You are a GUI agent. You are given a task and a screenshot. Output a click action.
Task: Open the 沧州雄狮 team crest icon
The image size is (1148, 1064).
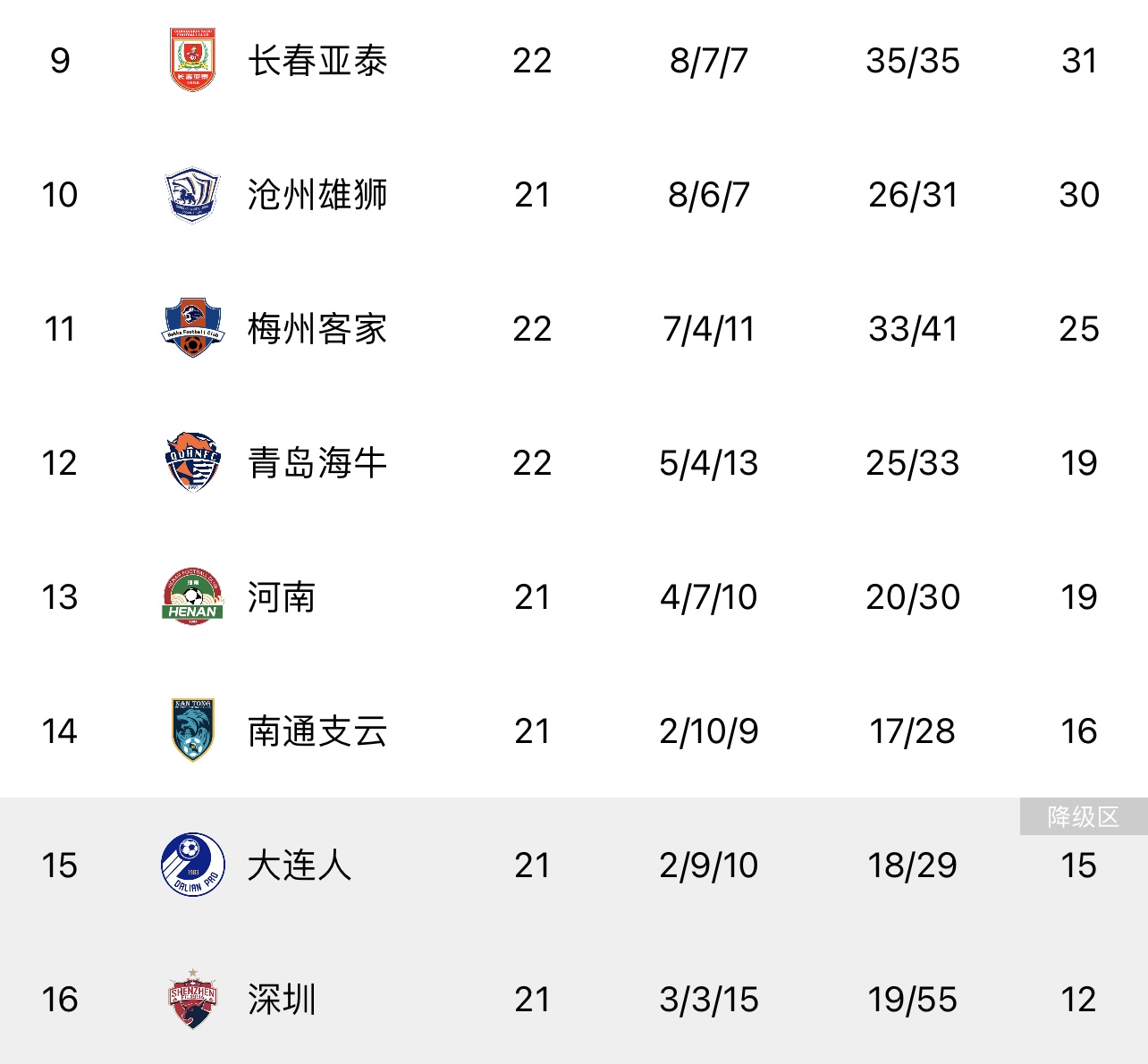(192, 194)
